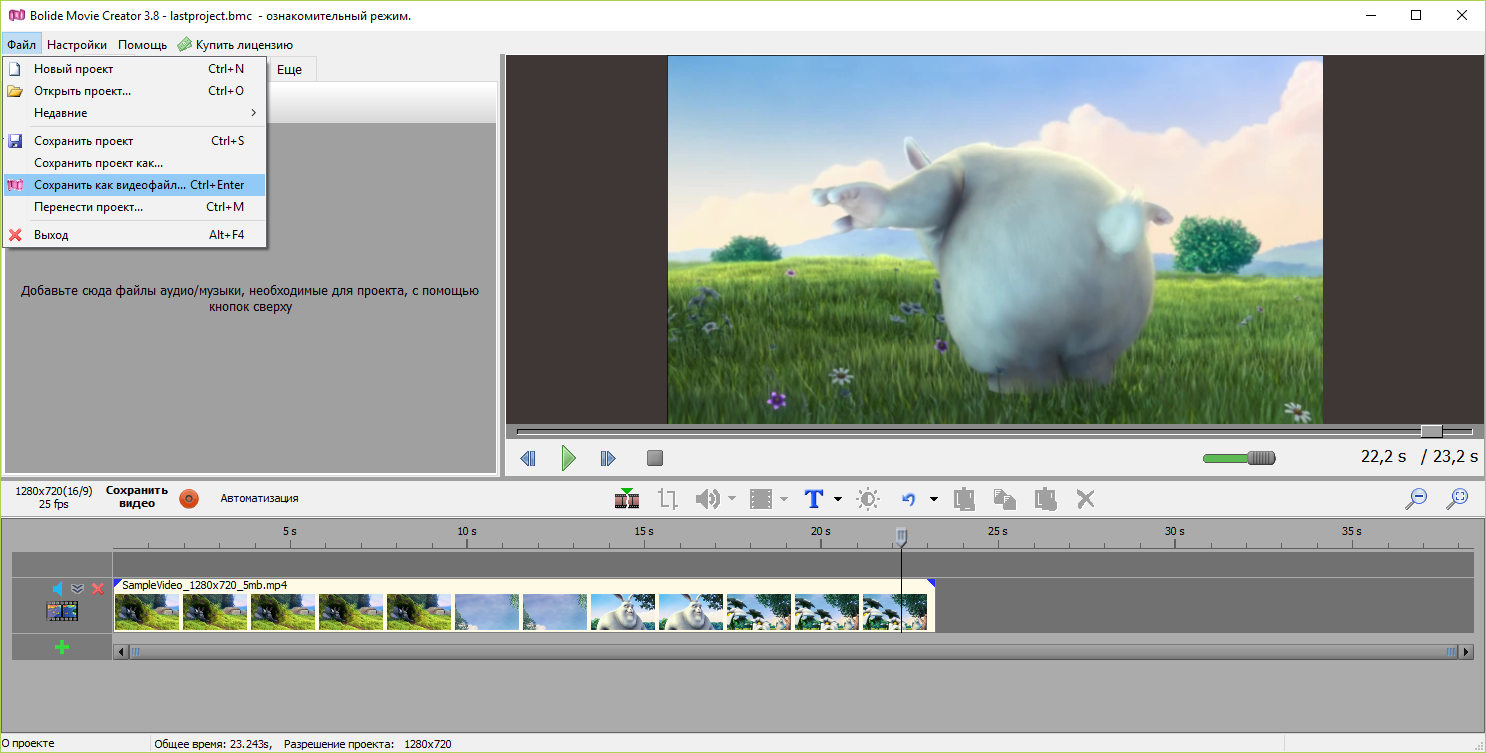Open the Настройки menu
Image resolution: width=1486 pixels, height=753 pixels.
pos(77,44)
